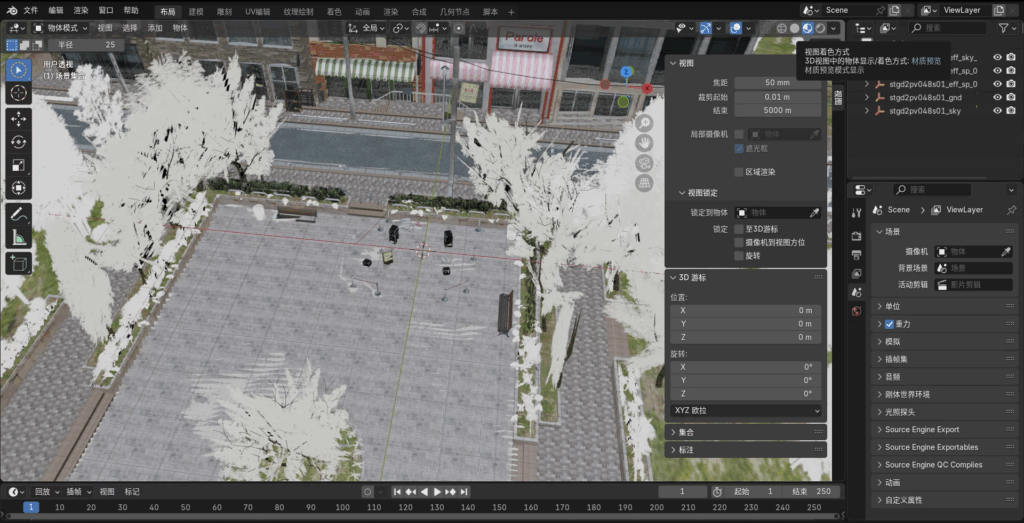Select the Add Cube tool
This screenshot has height=523, width=1024.
(x=19, y=263)
